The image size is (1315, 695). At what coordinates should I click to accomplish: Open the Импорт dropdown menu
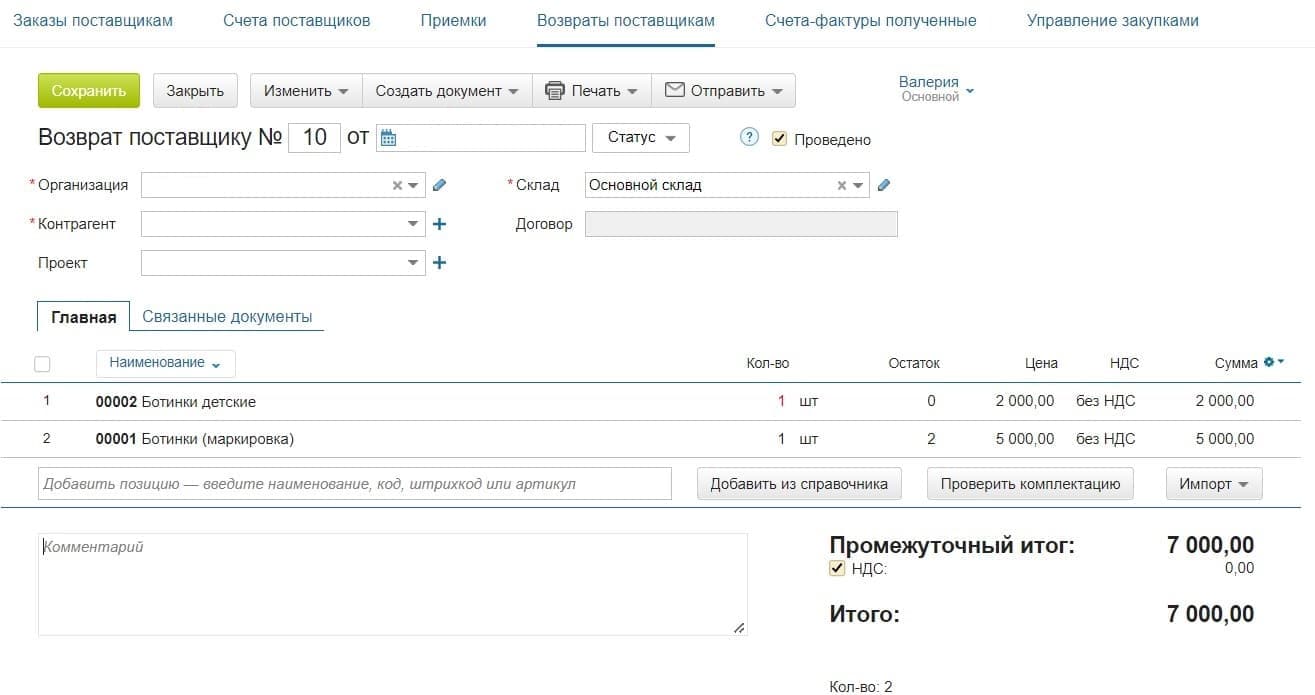[1213, 484]
